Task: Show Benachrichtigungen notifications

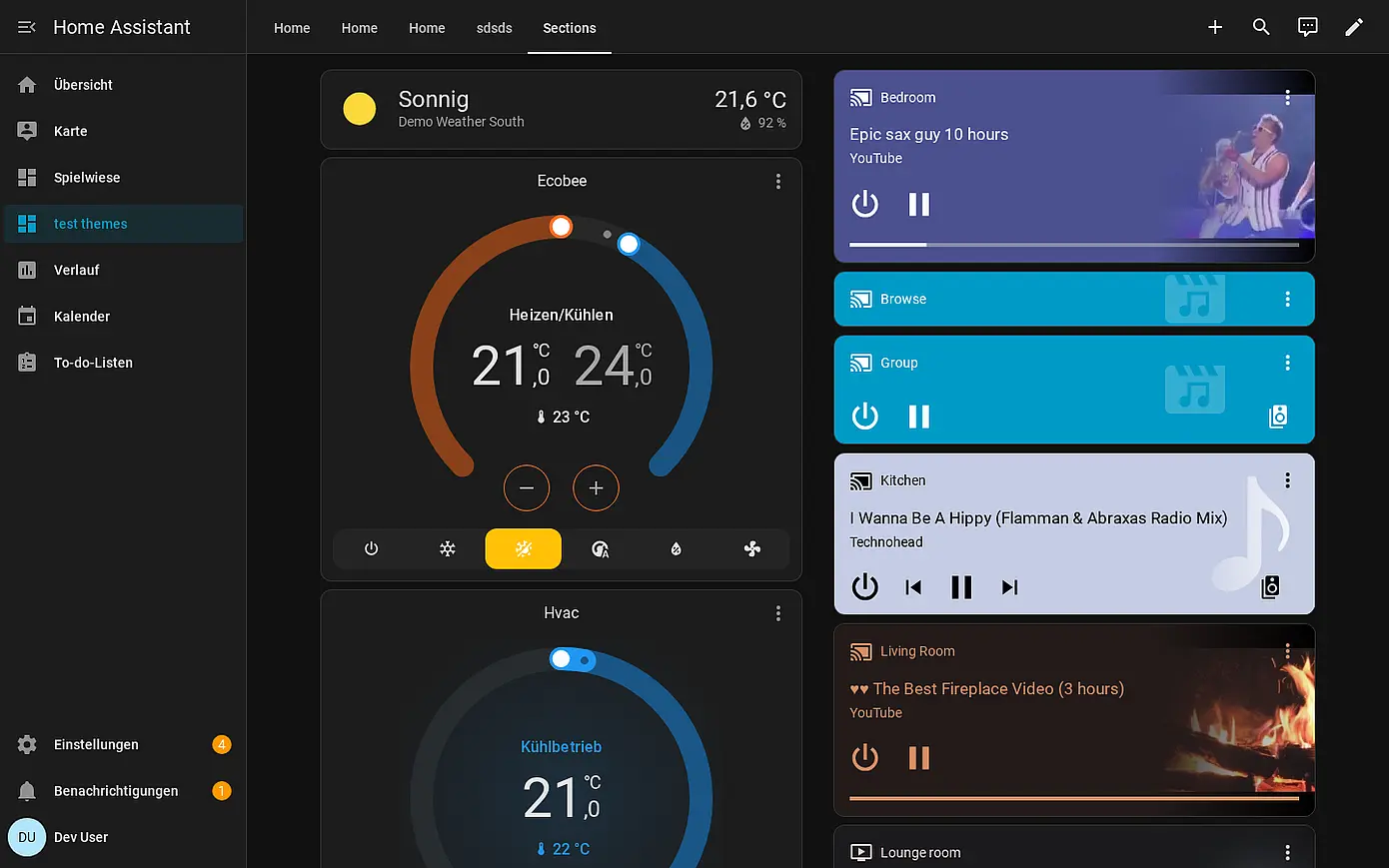Action: (123, 790)
